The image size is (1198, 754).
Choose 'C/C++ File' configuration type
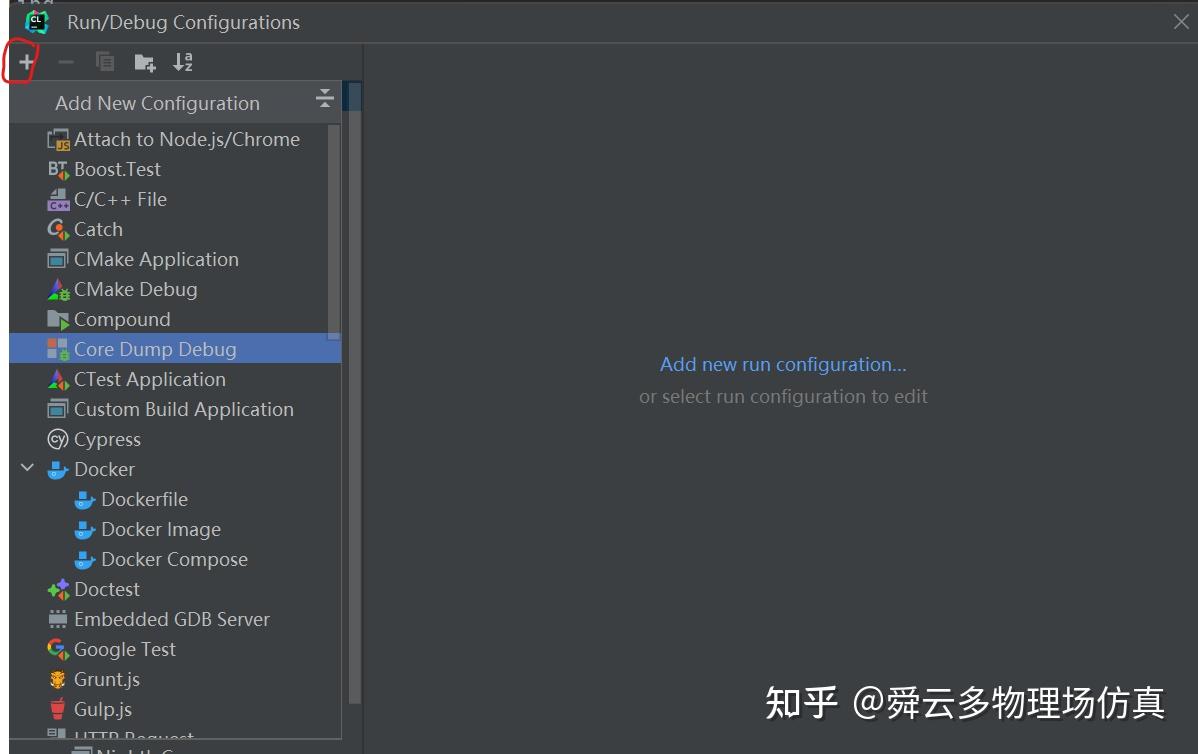pos(121,199)
